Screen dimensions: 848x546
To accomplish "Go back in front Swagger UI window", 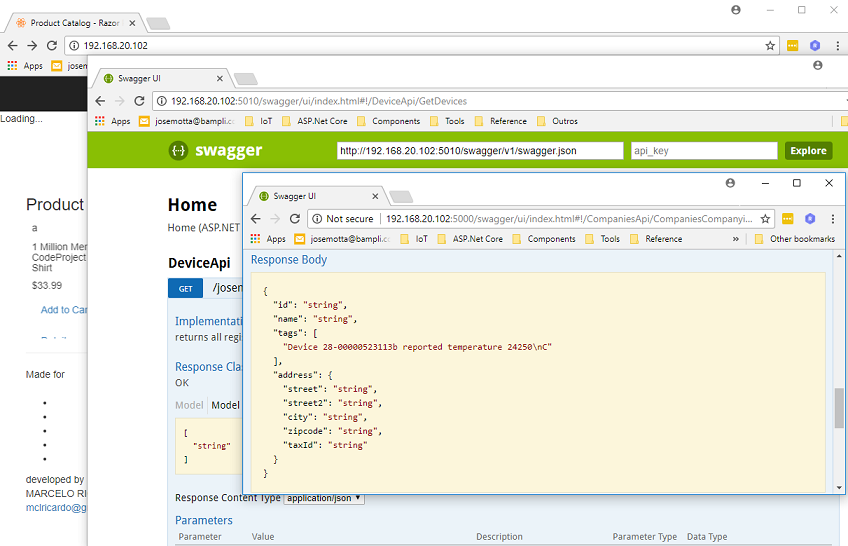I will pos(256,219).
